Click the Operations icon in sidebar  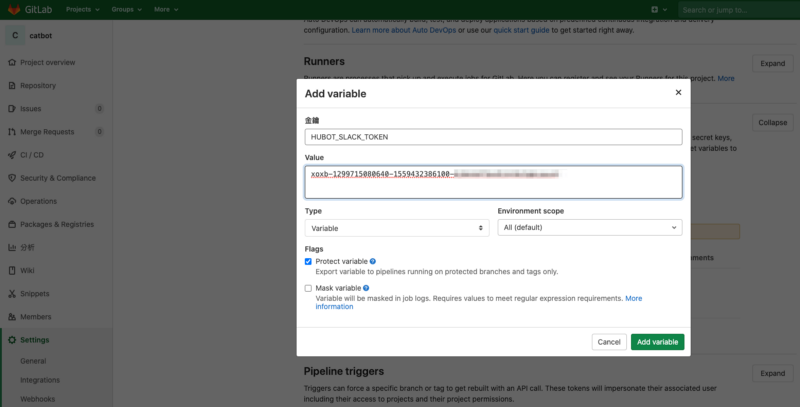12,201
